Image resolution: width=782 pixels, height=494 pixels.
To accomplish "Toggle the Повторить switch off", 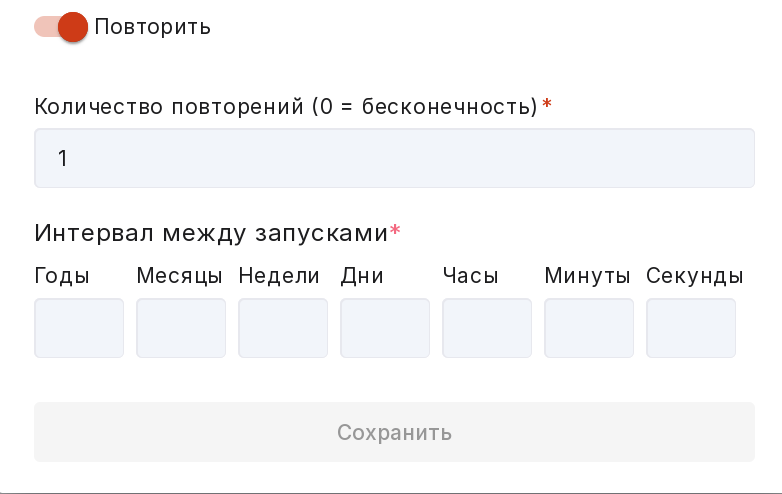I will [x=61, y=26].
